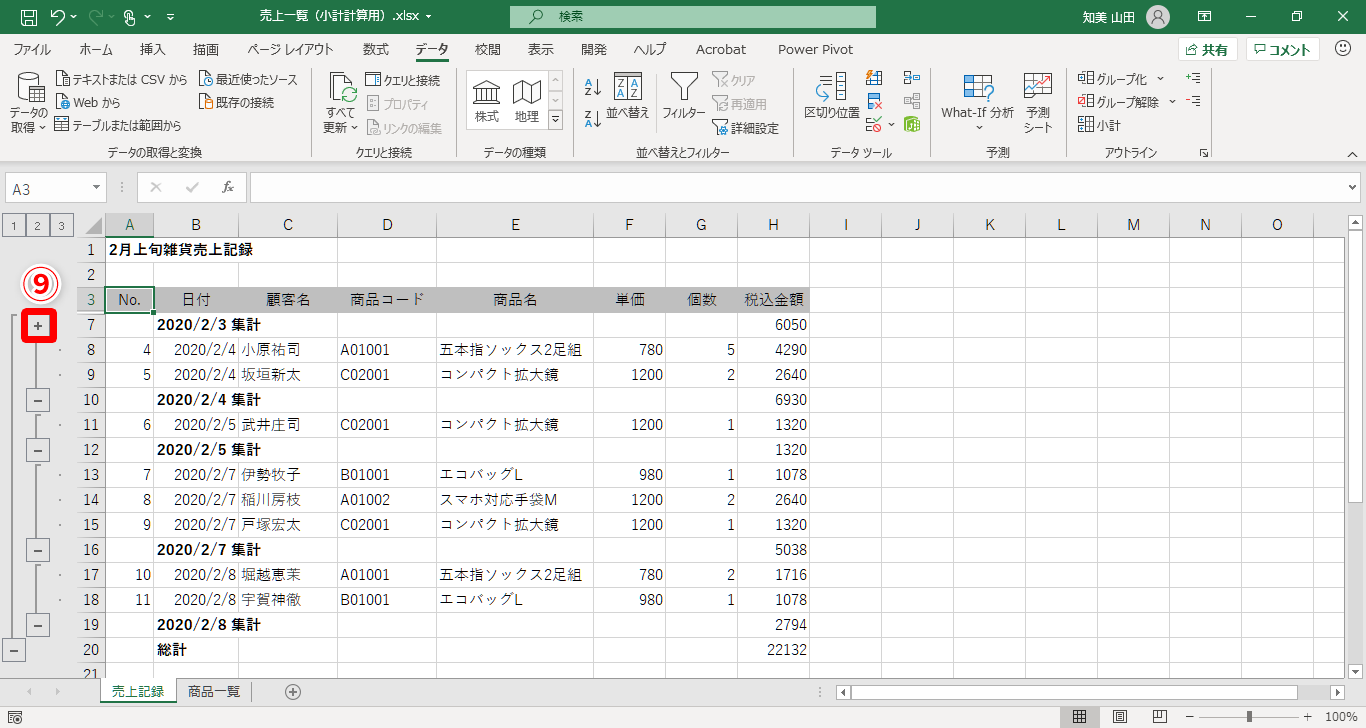The width and height of the screenshot is (1366, 728).
Task: Open the 校閲 ribbon tab
Action: tap(488, 49)
